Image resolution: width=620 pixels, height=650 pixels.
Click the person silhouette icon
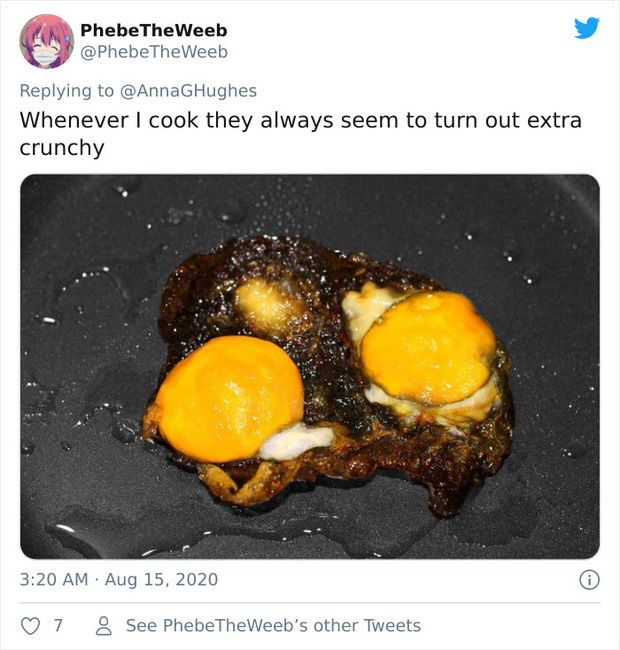pyautogui.click(x=102, y=626)
